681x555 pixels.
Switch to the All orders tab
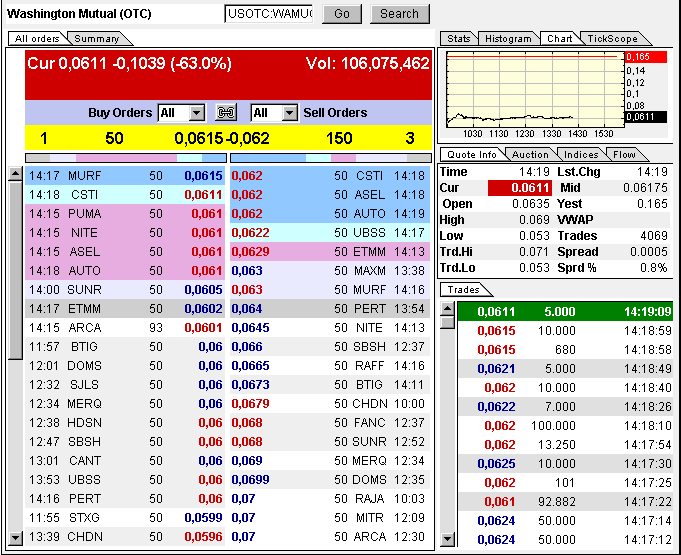37,39
